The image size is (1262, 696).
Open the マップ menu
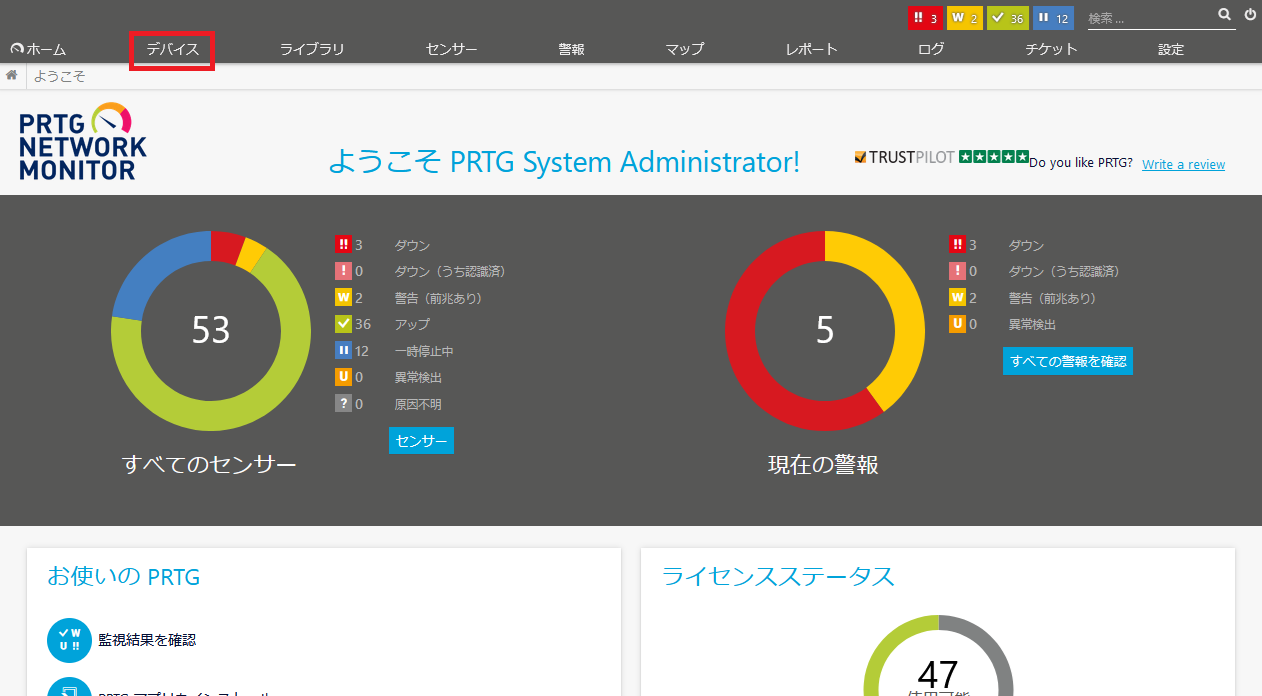coord(685,49)
